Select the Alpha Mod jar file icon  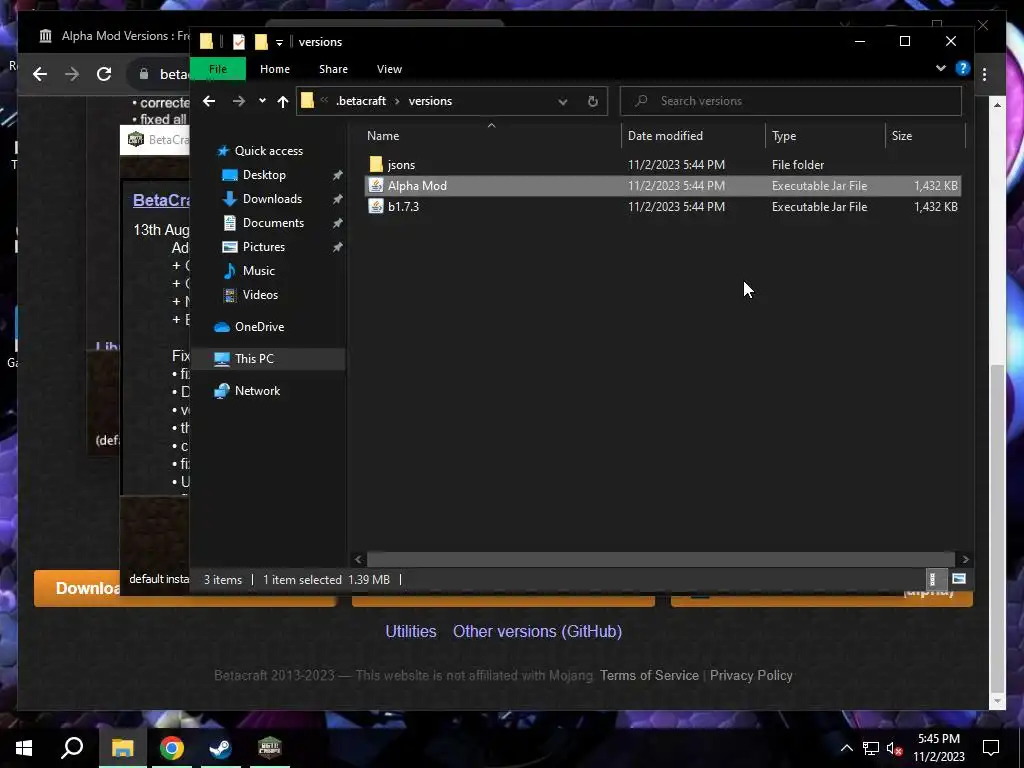click(x=376, y=185)
